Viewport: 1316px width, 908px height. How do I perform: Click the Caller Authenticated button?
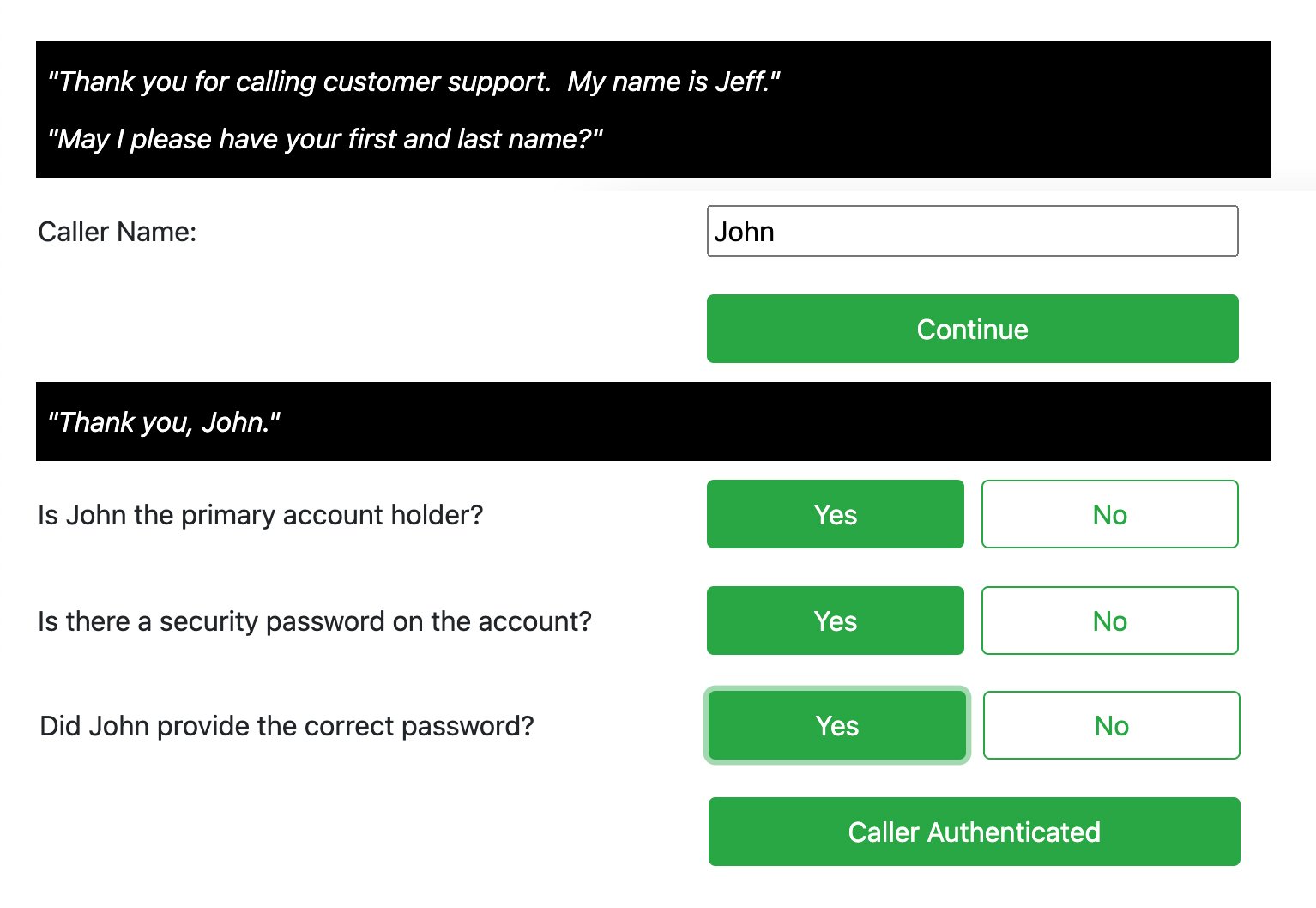coord(974,832)
